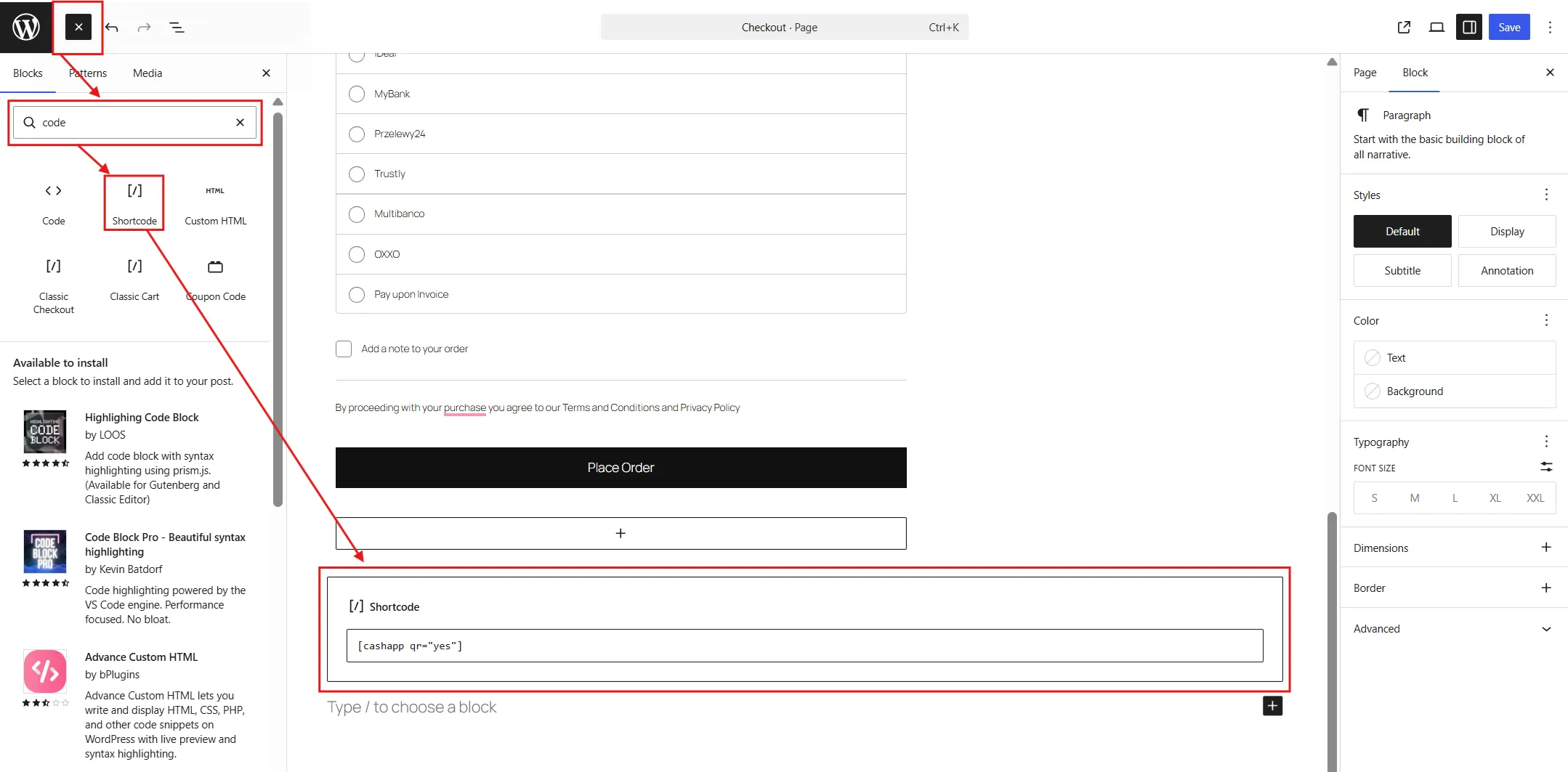Choose font size XL

tap(1495, 497)
